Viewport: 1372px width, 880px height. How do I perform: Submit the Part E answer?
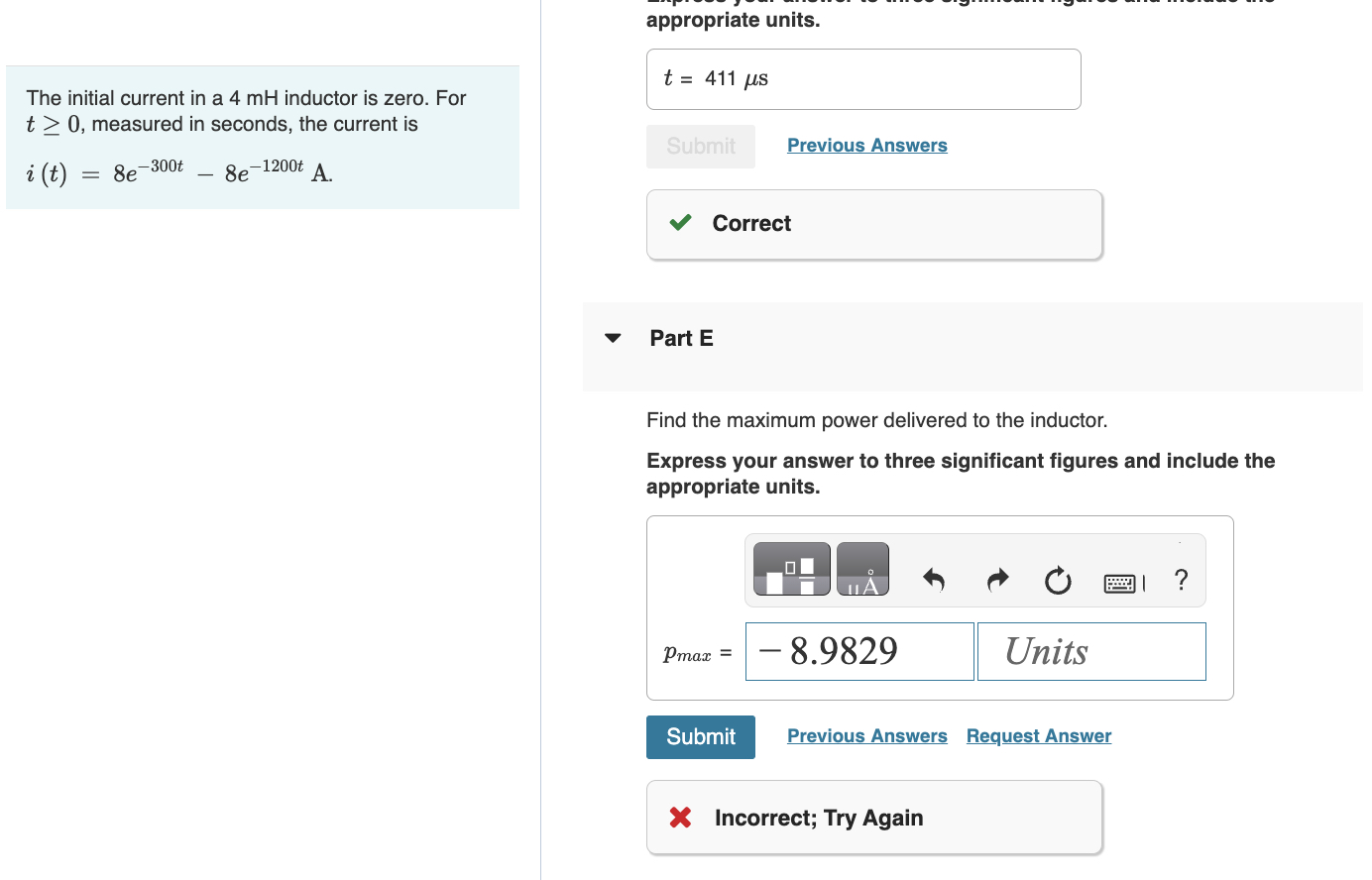(700, 736)
